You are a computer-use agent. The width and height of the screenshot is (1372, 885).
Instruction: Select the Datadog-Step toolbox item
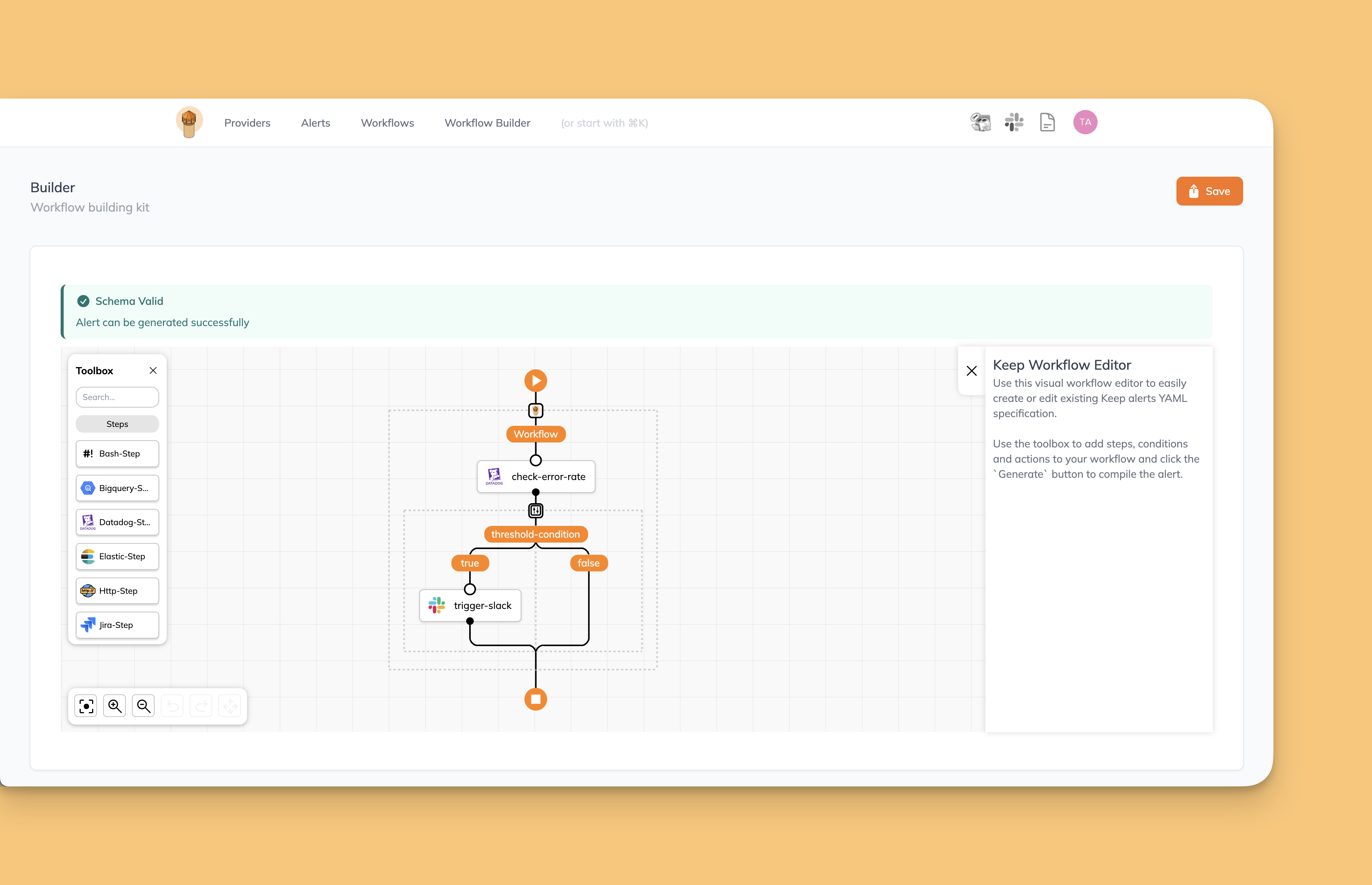pos(117,523)
